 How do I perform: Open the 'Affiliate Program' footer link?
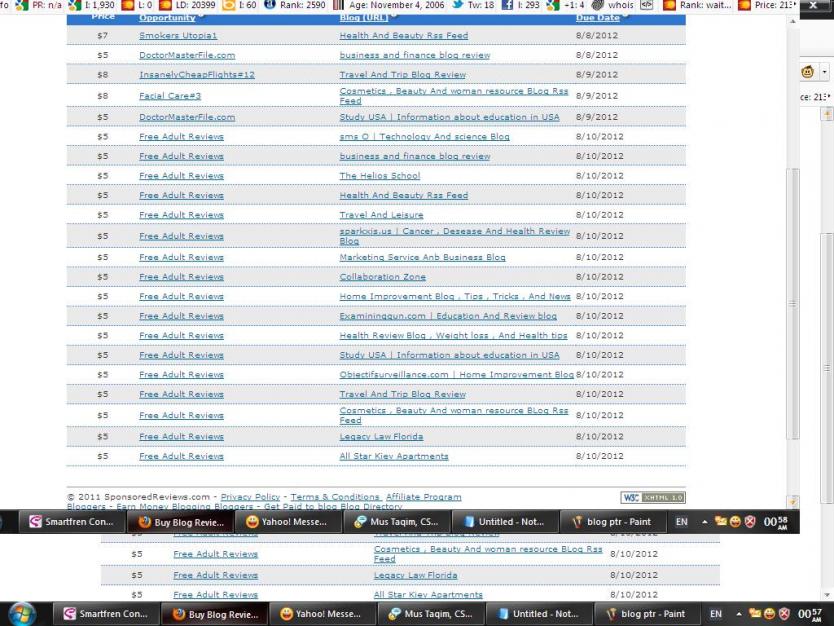[423, 497]
